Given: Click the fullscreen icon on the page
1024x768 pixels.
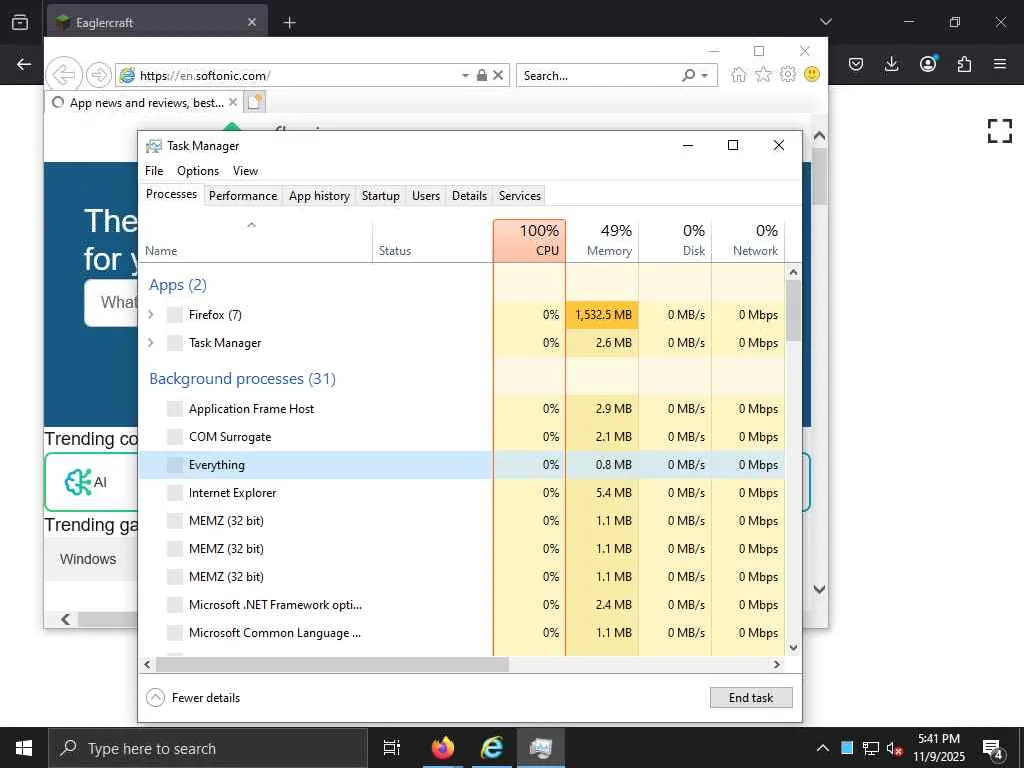Looking at the screenshot, I should [x=1000, y=131].
